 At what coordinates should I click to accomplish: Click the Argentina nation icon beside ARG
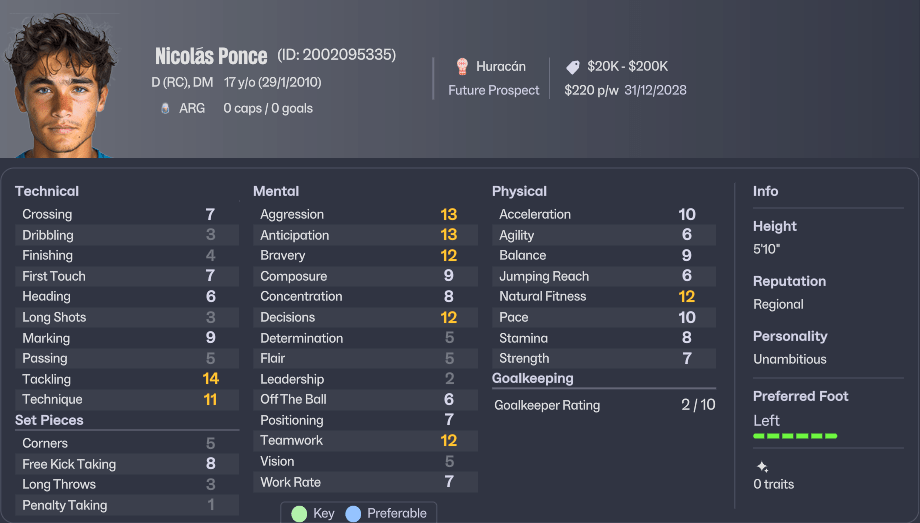click(x=165, y=108)
